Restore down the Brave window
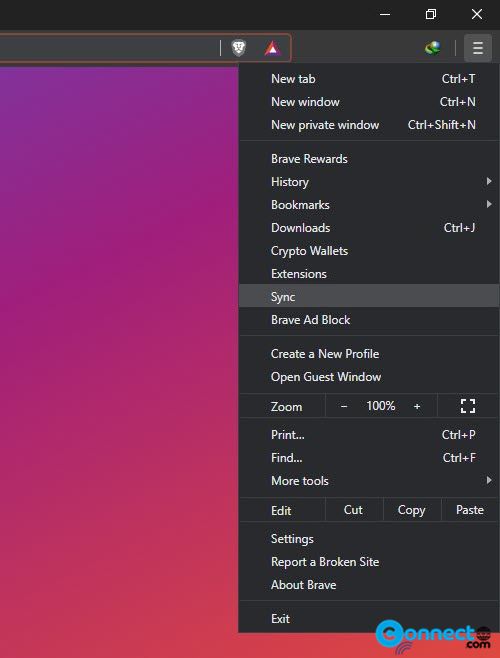Viewport: 500px width, 658px height. tap(431, 14)
